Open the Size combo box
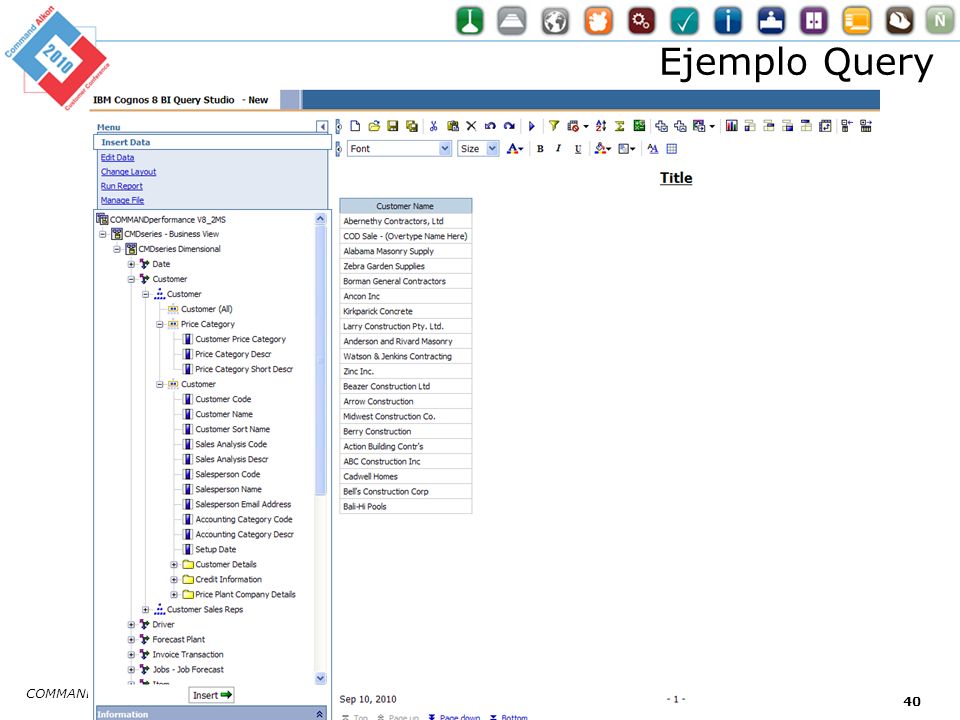This screenshot has height=720, width=960. pos(478,149)
